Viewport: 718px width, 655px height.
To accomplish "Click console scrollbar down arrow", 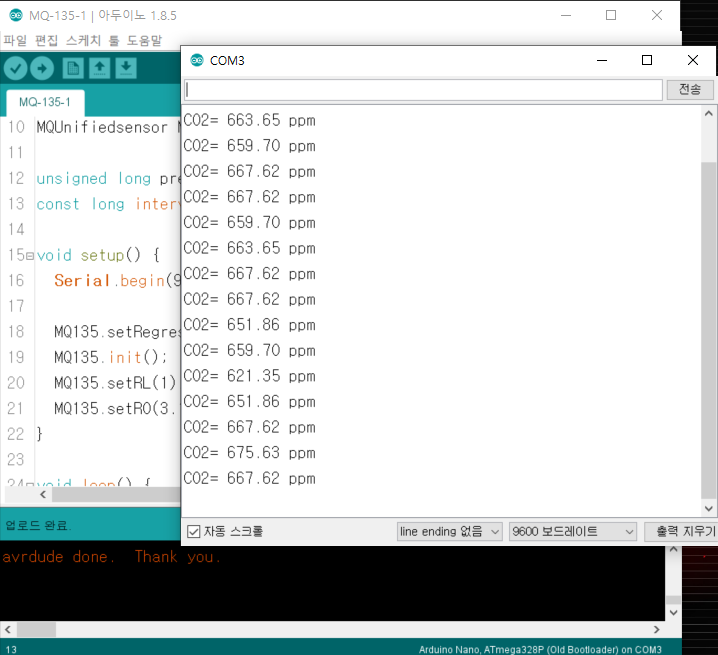I will point(673,612).
